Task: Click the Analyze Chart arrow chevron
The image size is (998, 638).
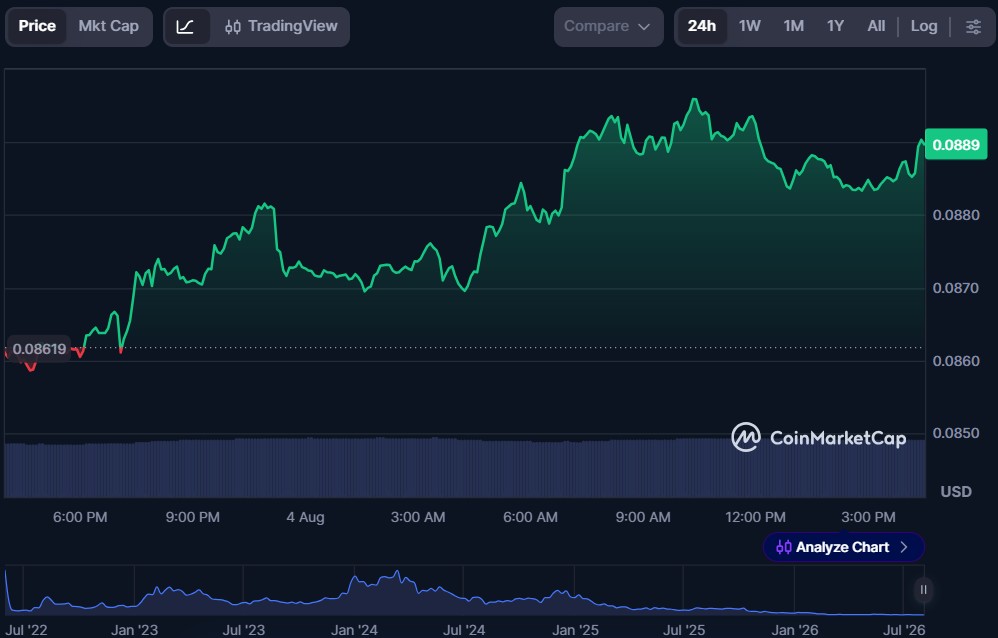Action: tap(904, 547)
